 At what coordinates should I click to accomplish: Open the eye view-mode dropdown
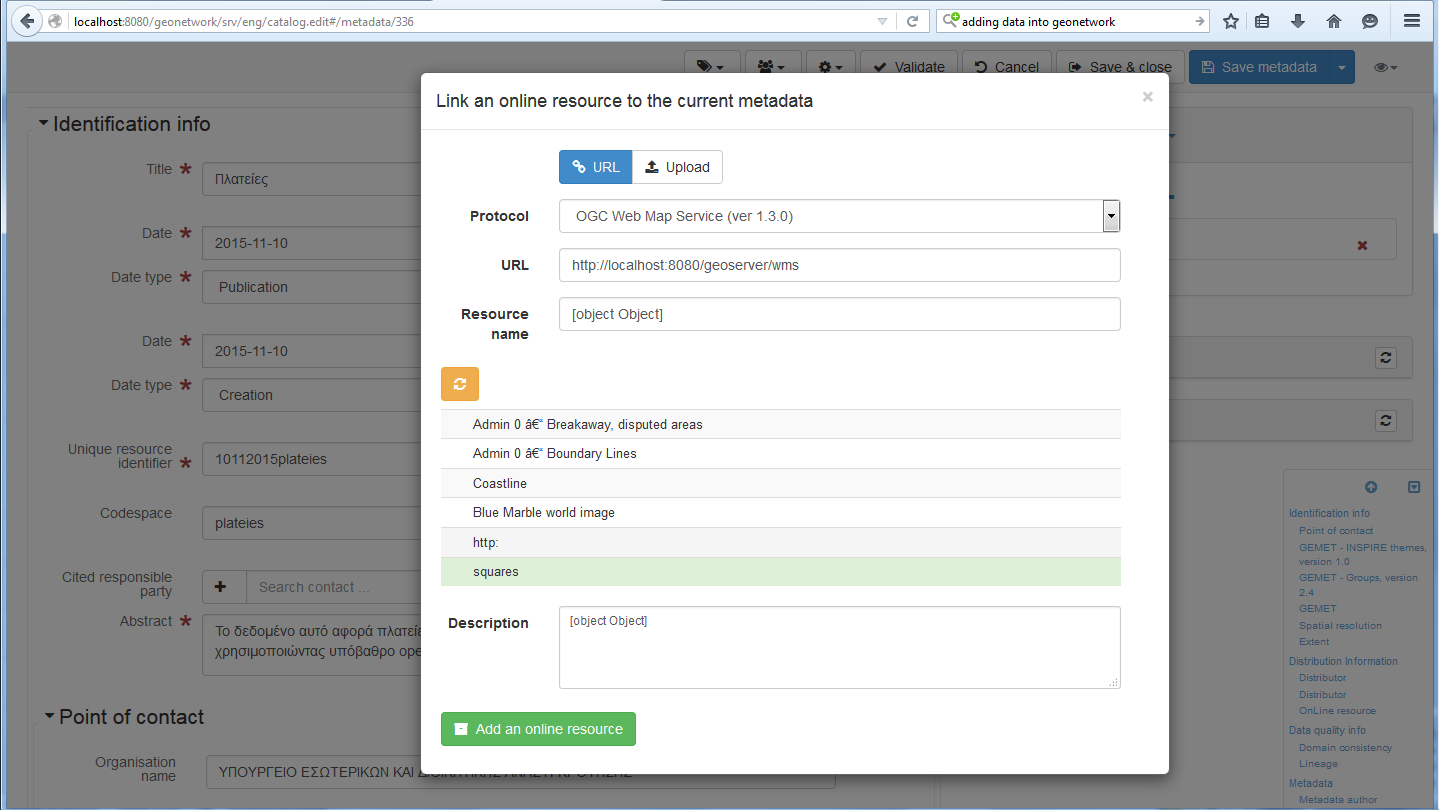click(x=1385, y=67)
